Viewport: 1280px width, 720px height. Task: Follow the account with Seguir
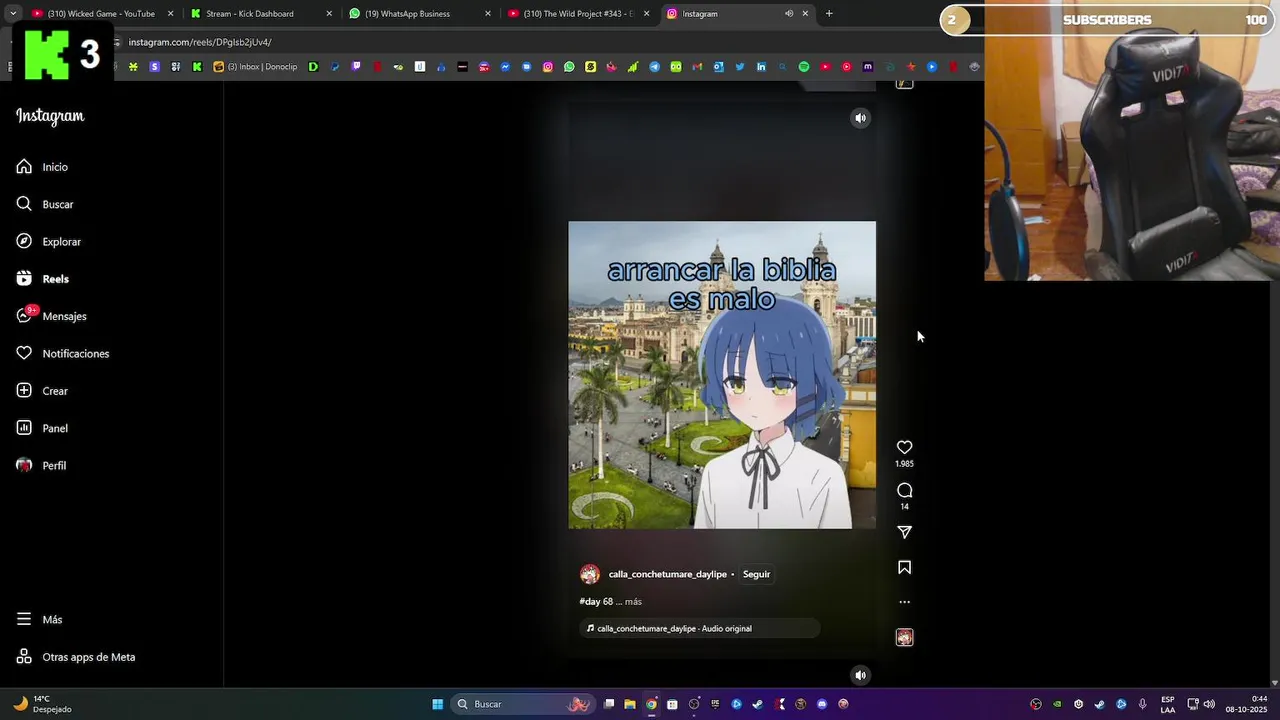756,574
